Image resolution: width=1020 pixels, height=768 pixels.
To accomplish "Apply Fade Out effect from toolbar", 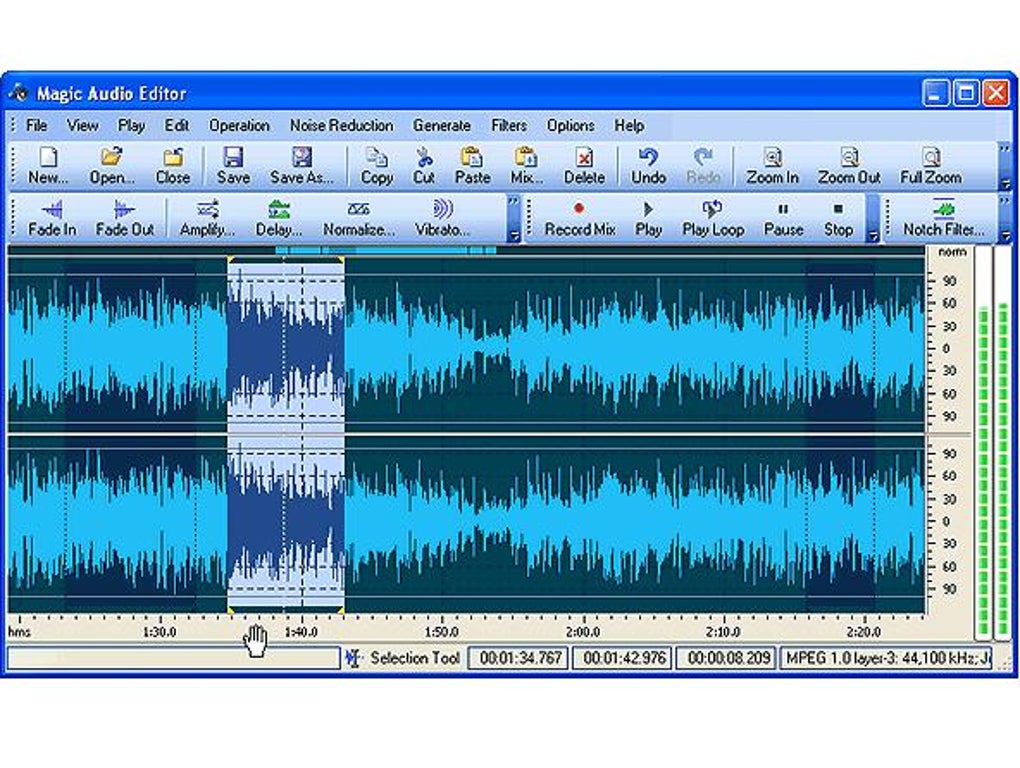I will [x=124, y=210].
